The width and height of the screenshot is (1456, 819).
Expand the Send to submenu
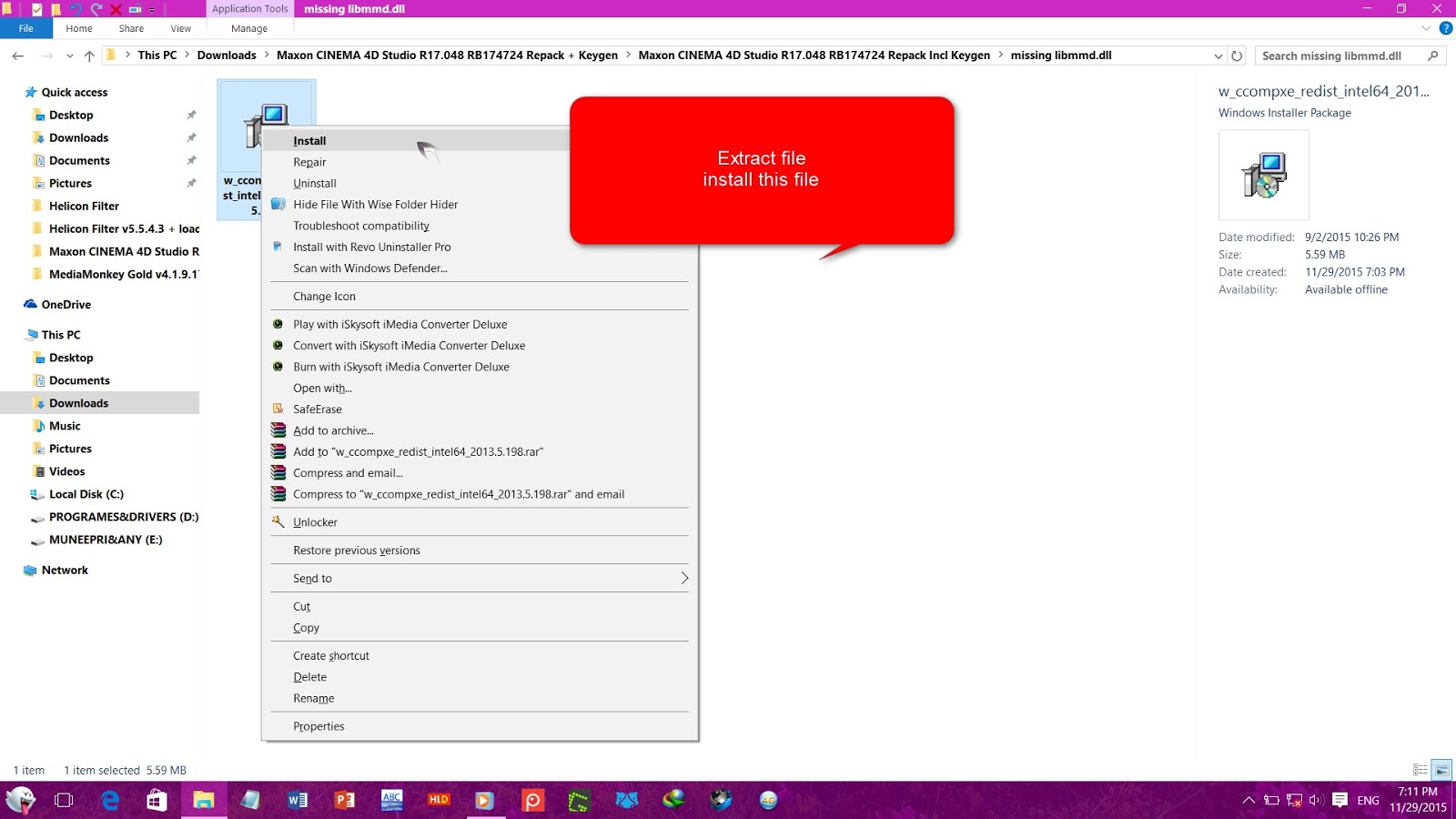[480, 579]
